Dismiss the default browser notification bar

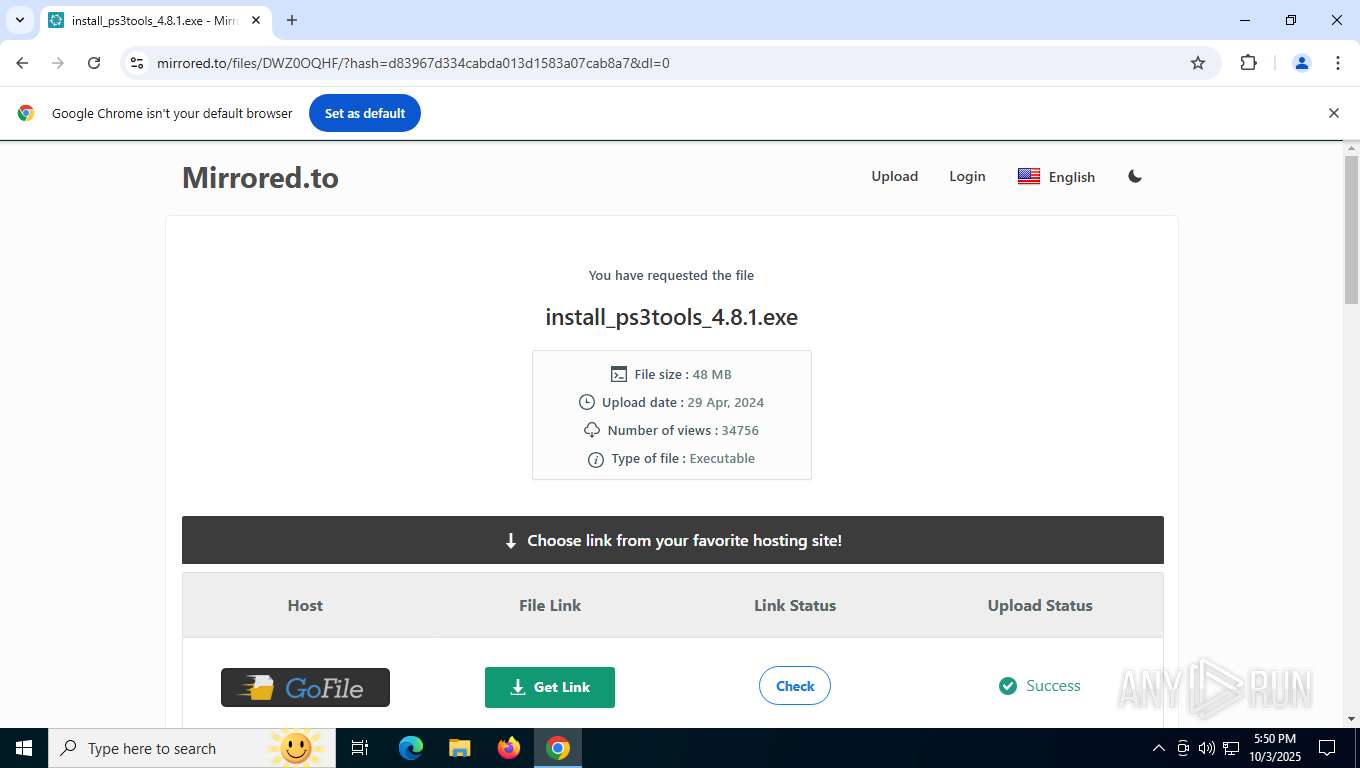(1333, 113)
